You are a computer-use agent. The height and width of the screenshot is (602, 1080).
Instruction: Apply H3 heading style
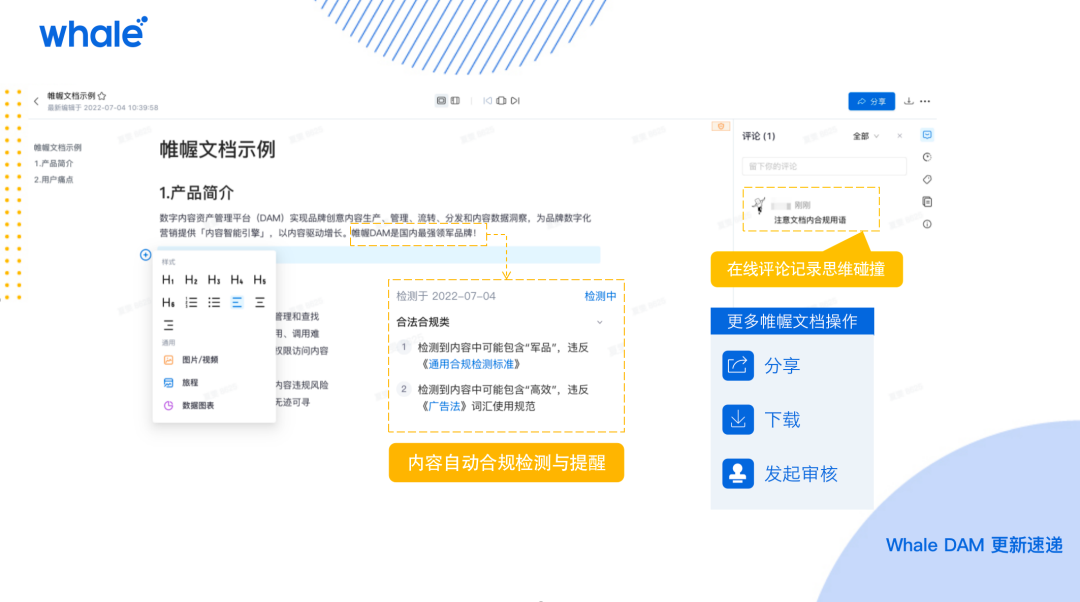(214, 280)
